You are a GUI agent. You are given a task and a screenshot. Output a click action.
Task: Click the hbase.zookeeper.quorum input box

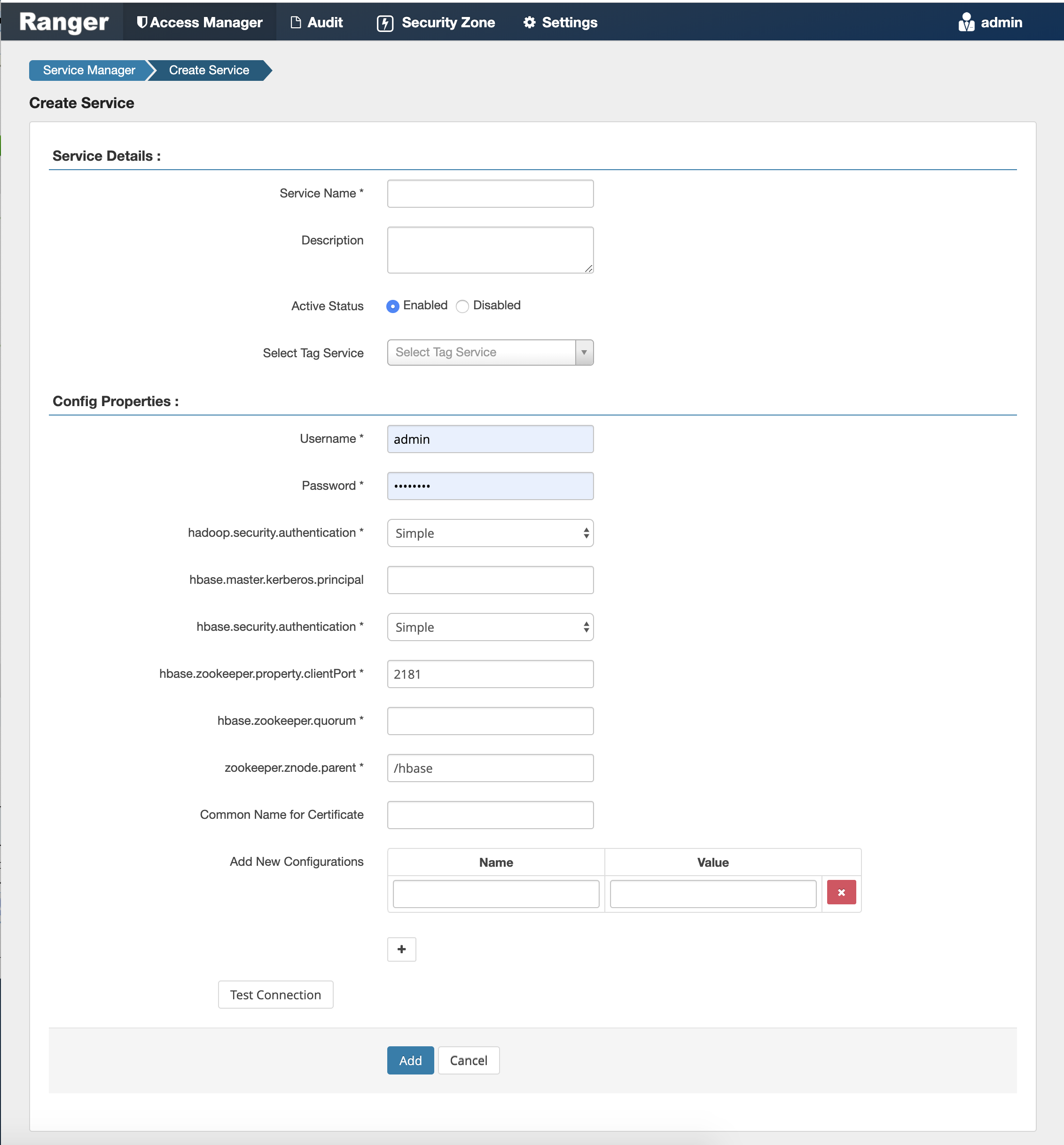[x=489, y=721]
